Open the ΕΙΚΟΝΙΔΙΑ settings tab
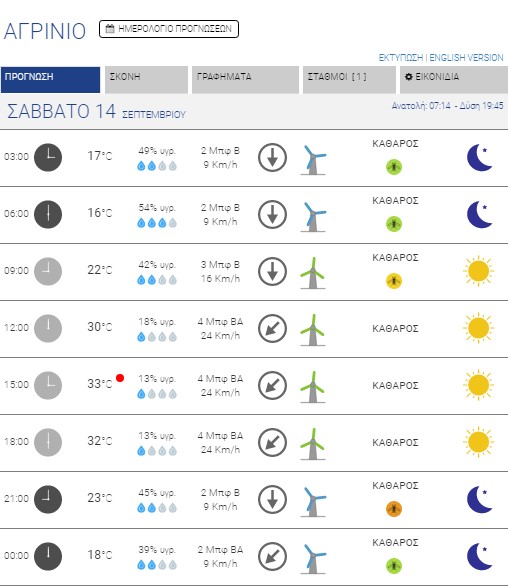This screenshot has height=586, width=509. coord(454,80)
